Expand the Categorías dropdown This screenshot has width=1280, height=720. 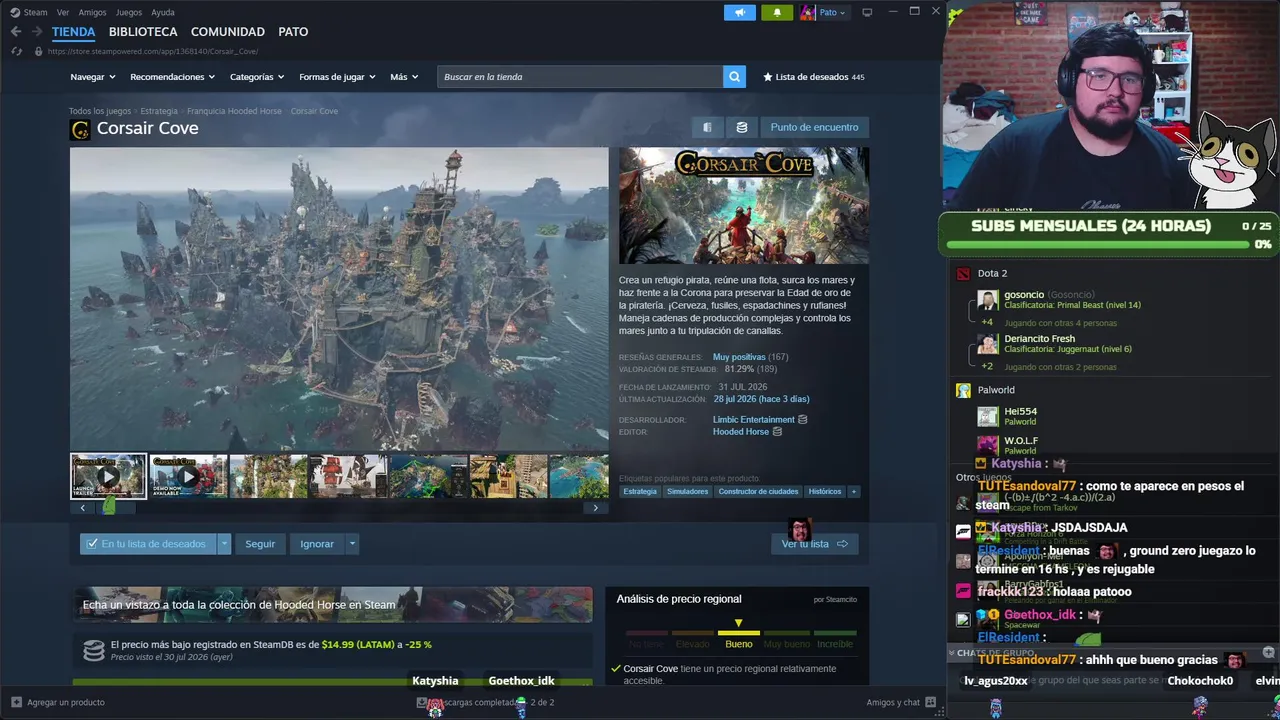[x=257, y=77]
